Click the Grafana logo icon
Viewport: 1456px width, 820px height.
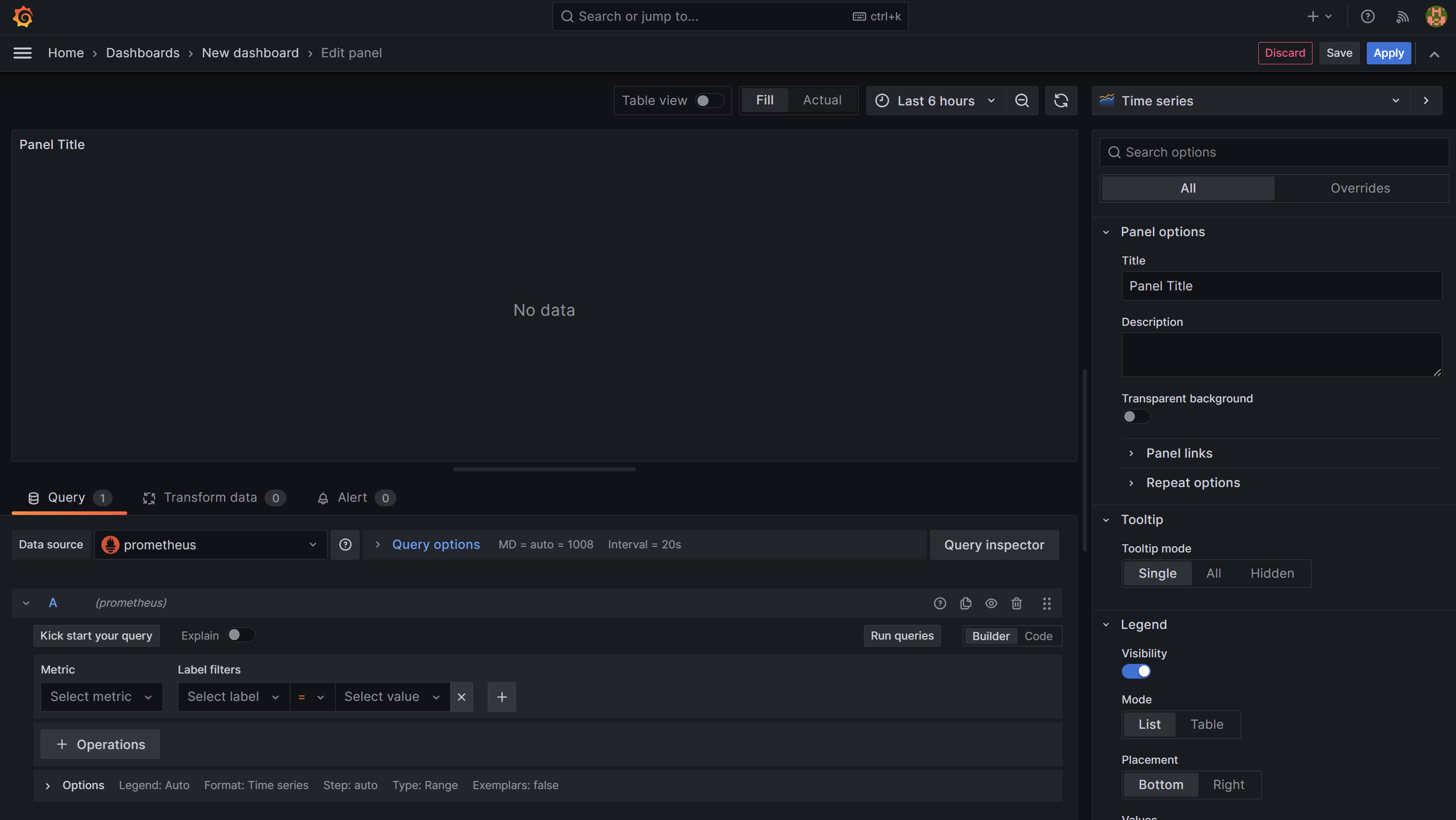tap(23, 16)
